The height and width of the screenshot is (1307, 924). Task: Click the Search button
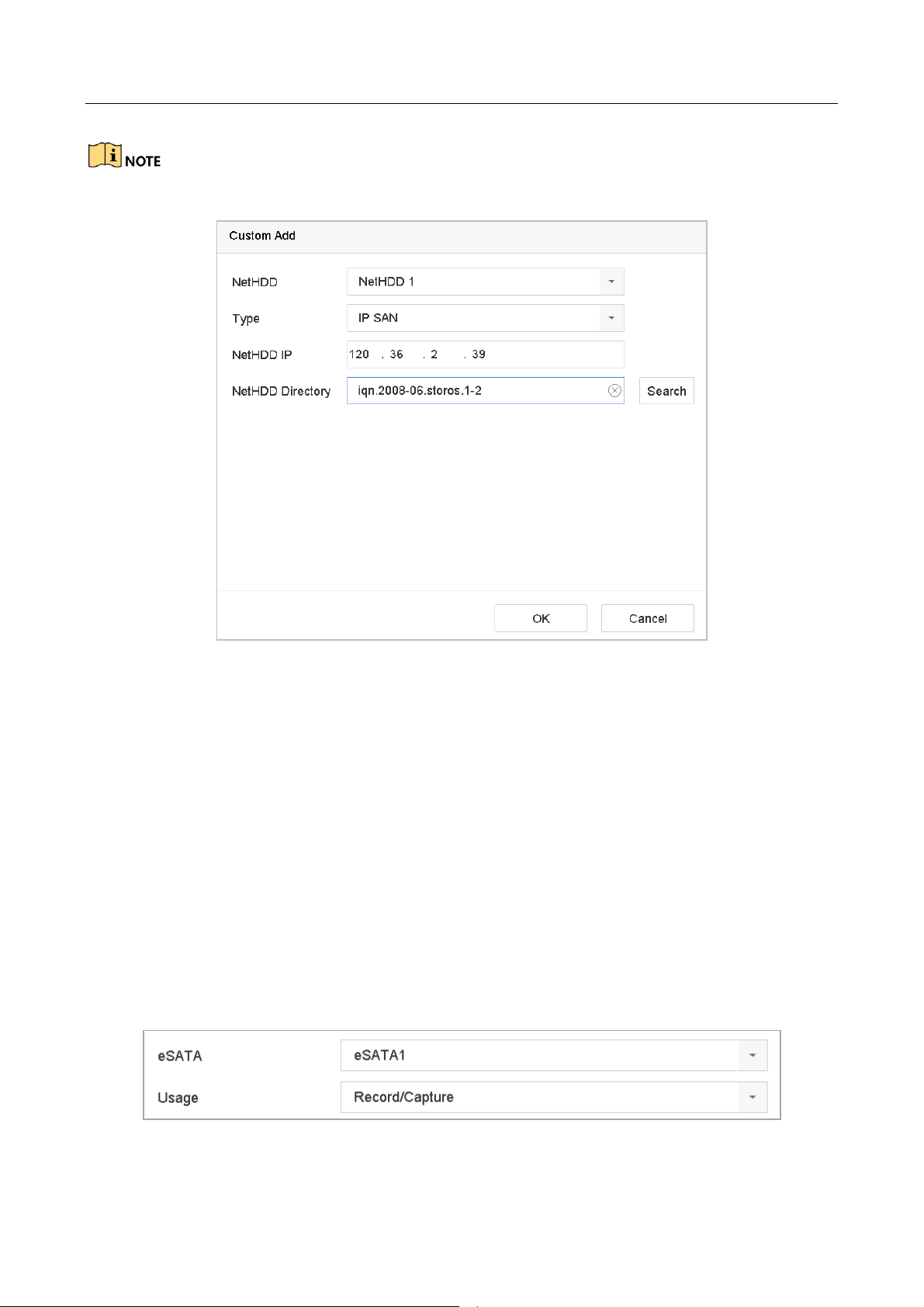pos(666,391)
